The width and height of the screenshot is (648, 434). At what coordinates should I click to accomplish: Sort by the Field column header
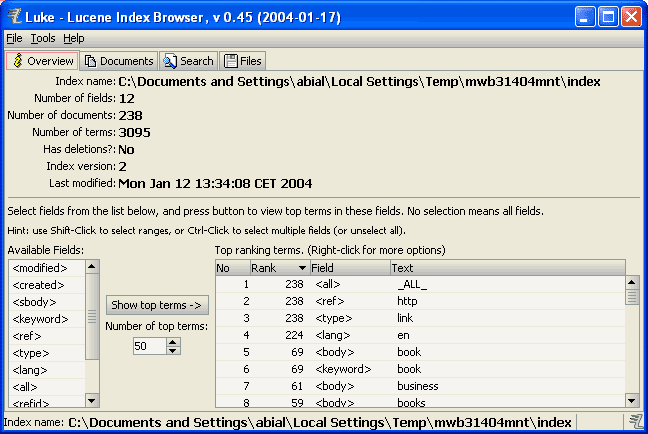(350, 268)
